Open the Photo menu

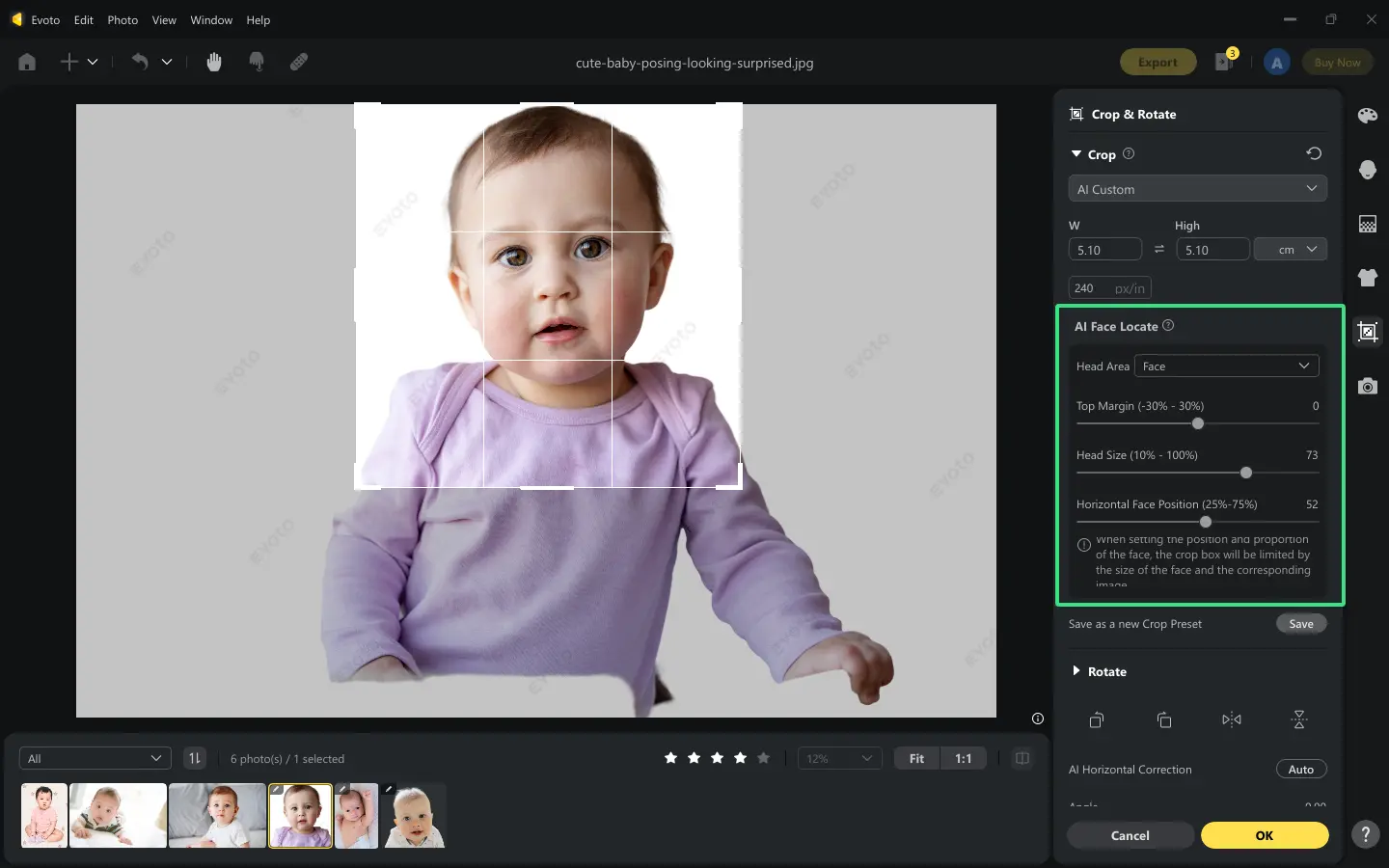(x=123, y=19)
